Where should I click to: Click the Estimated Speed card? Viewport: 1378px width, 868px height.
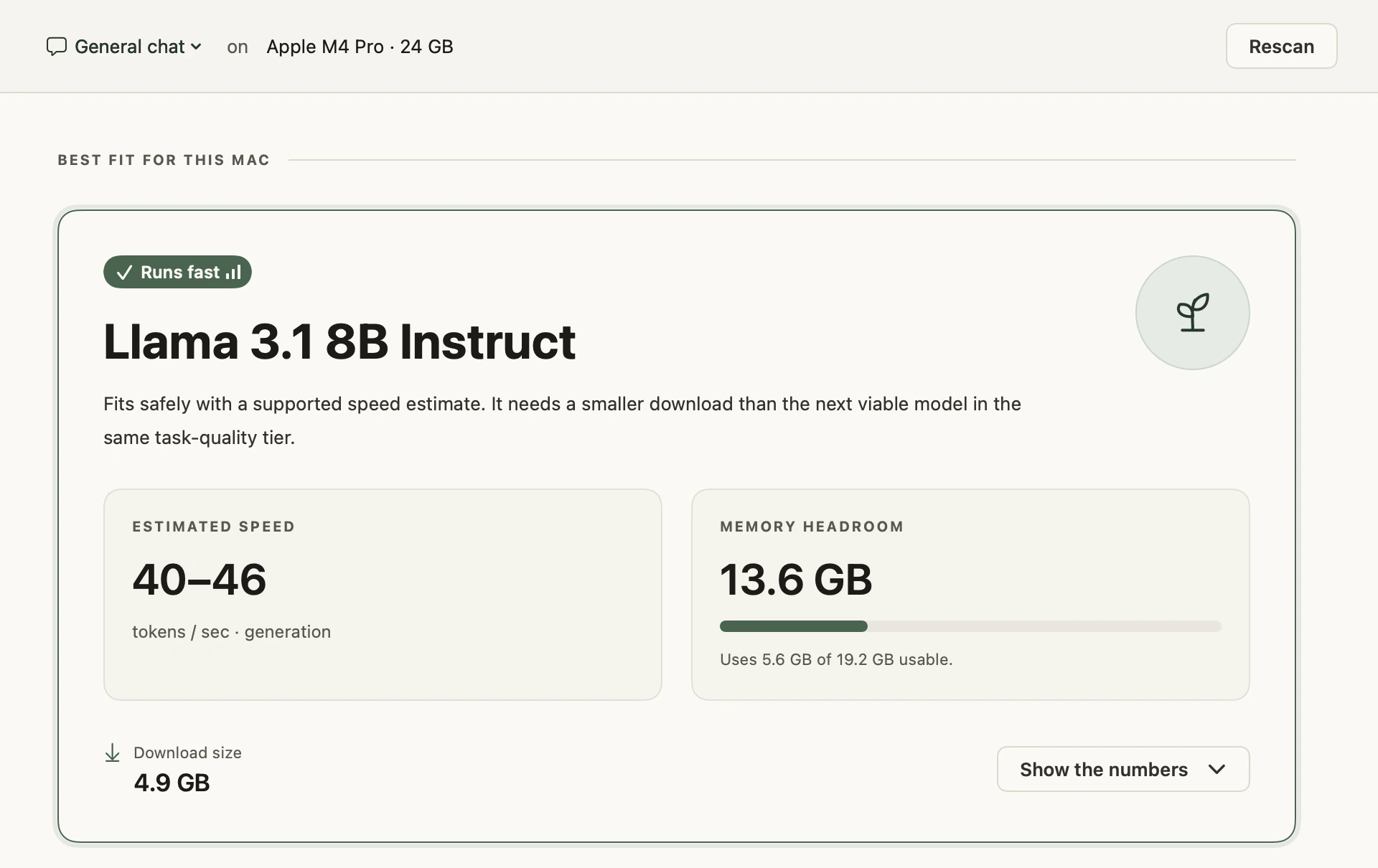coord(383,595)
